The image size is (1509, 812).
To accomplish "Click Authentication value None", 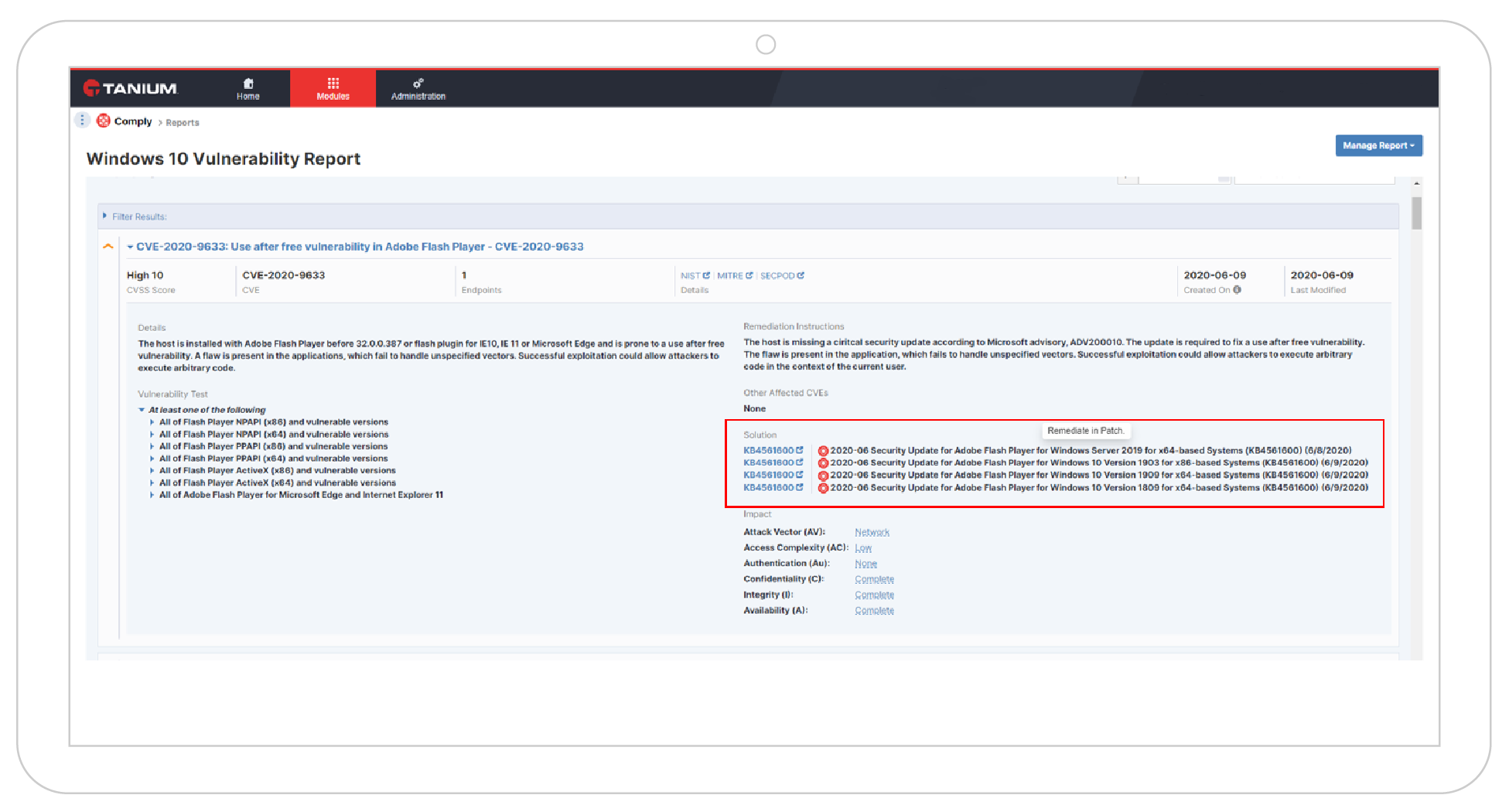I will point(865,564).
